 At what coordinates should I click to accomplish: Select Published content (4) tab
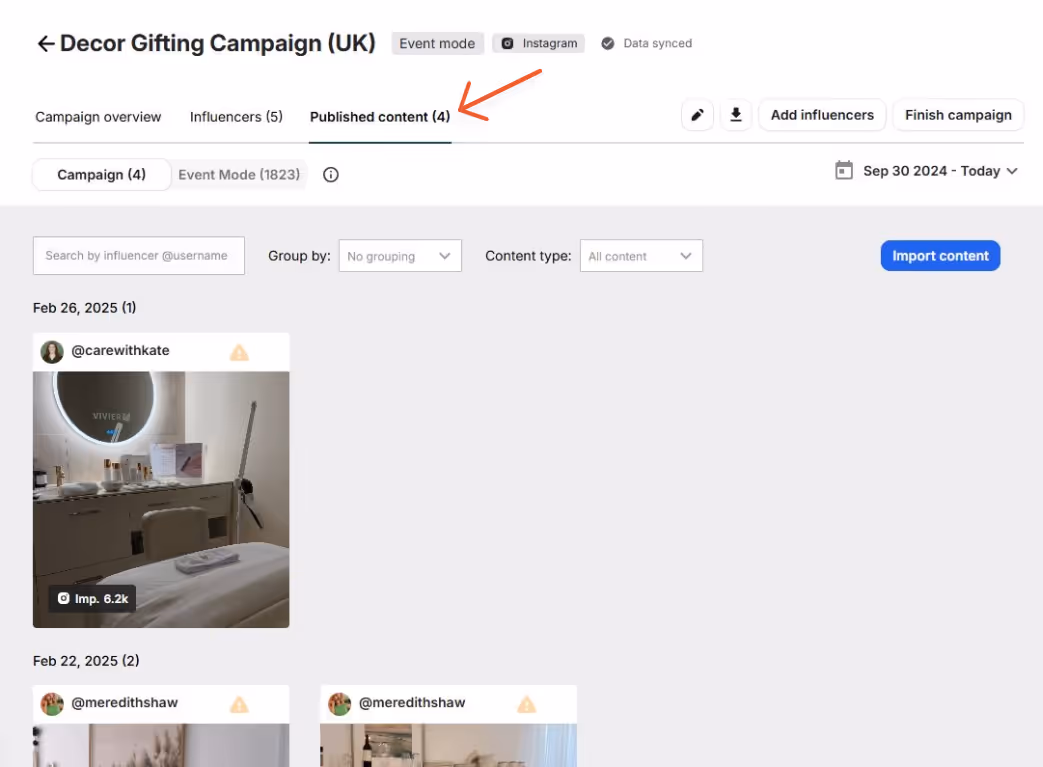(380, 117)
